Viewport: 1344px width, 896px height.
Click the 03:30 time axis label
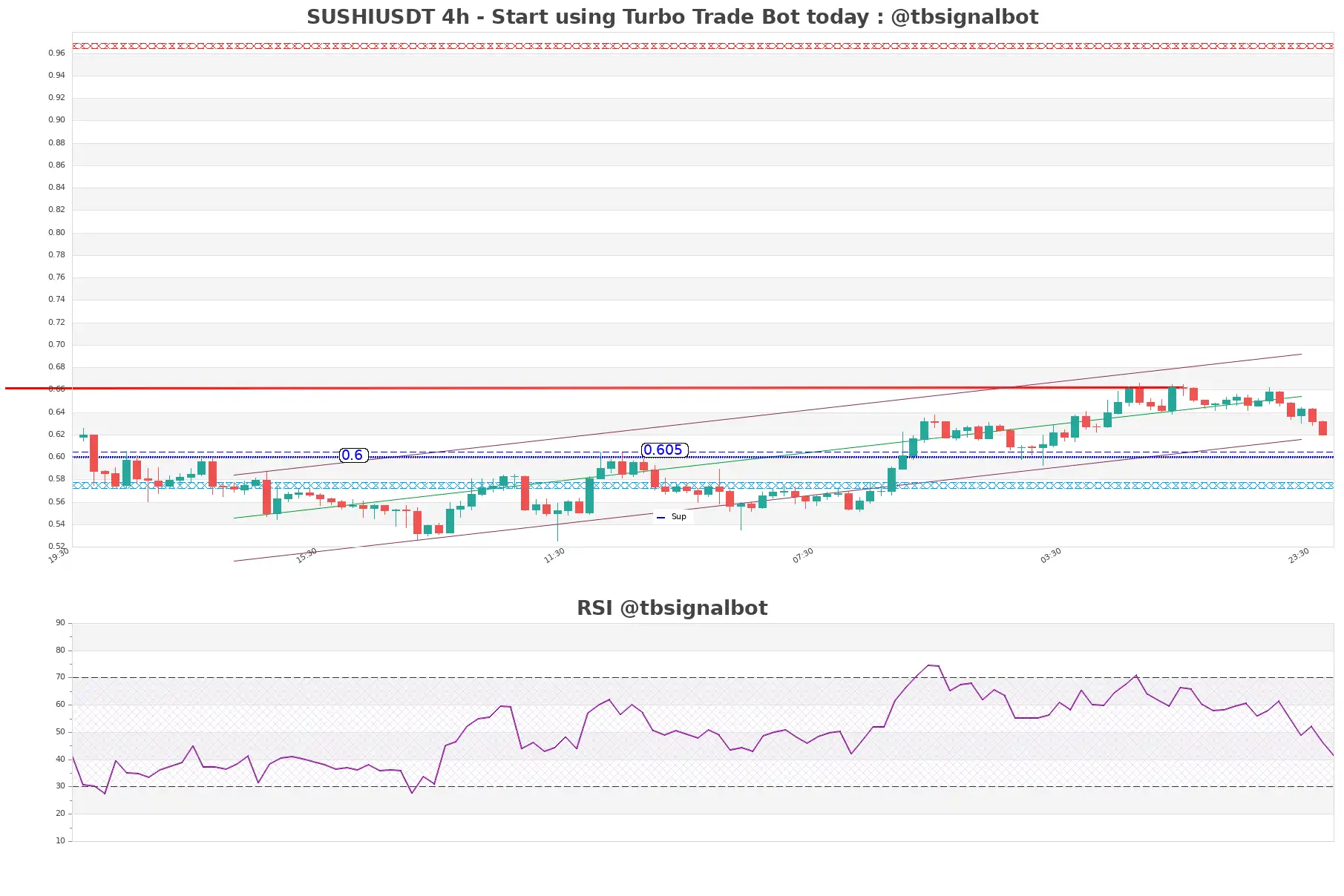coord(1051,556)
